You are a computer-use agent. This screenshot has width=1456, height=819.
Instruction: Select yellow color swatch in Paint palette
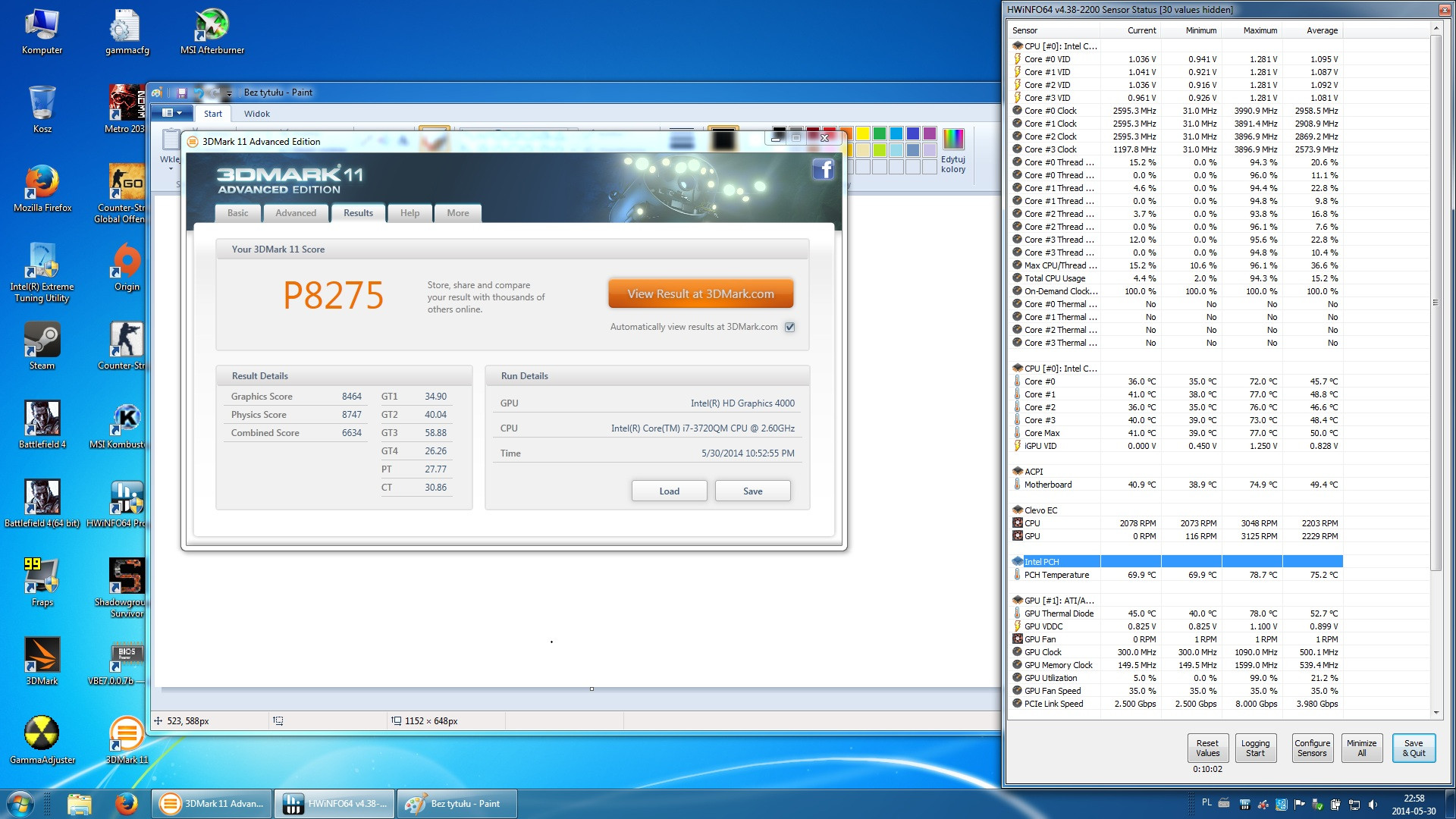(863, 133)
